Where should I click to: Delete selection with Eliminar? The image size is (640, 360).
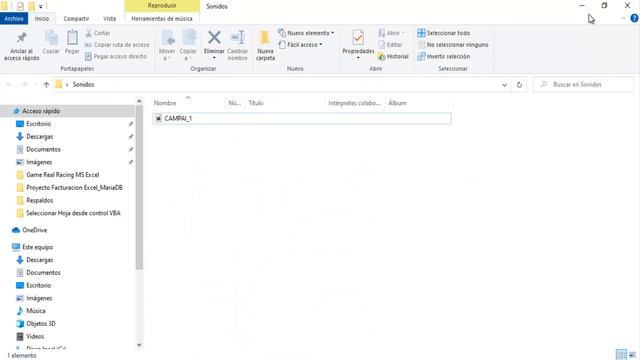214,46
